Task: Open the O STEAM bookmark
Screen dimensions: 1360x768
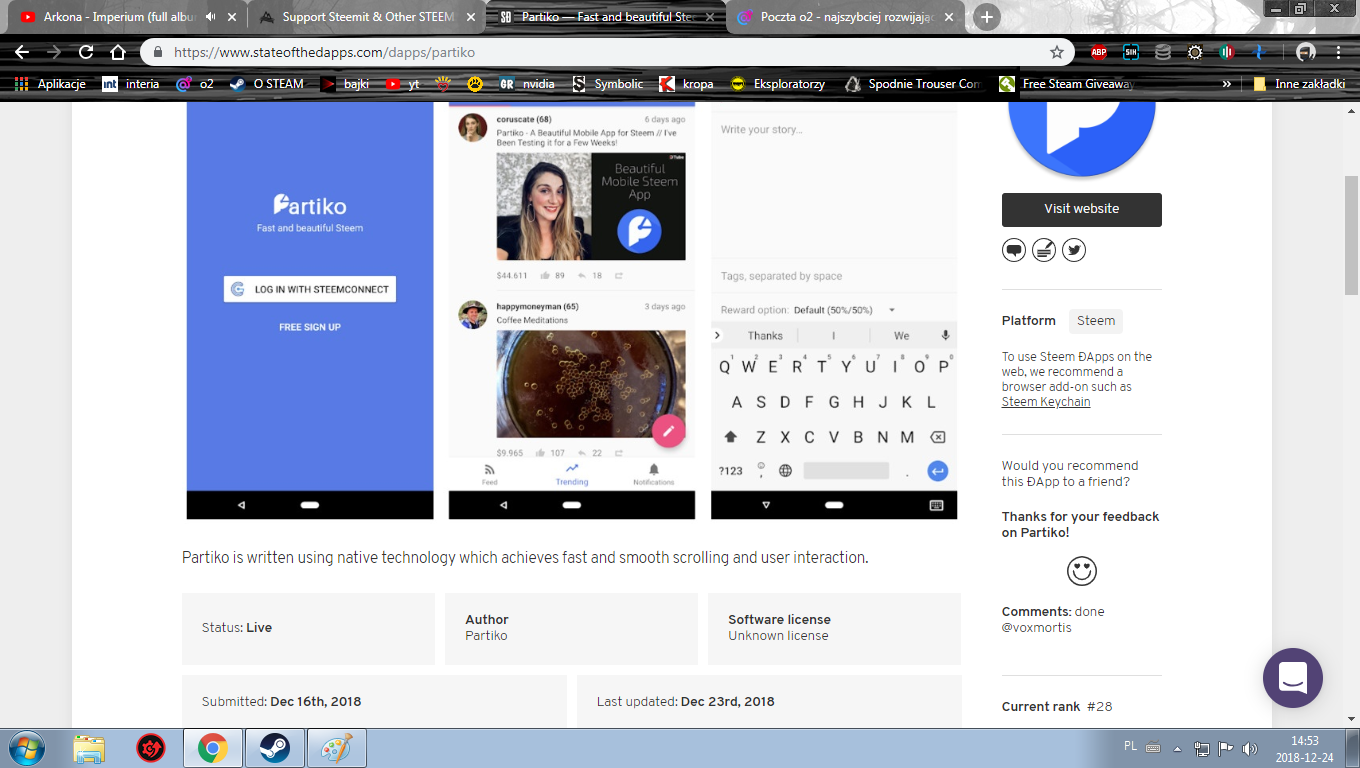Action: point(266,84)
